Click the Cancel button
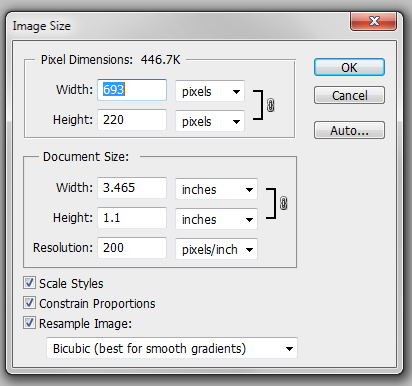The height and width of the screenshot is (386, 412). [349, 95]
